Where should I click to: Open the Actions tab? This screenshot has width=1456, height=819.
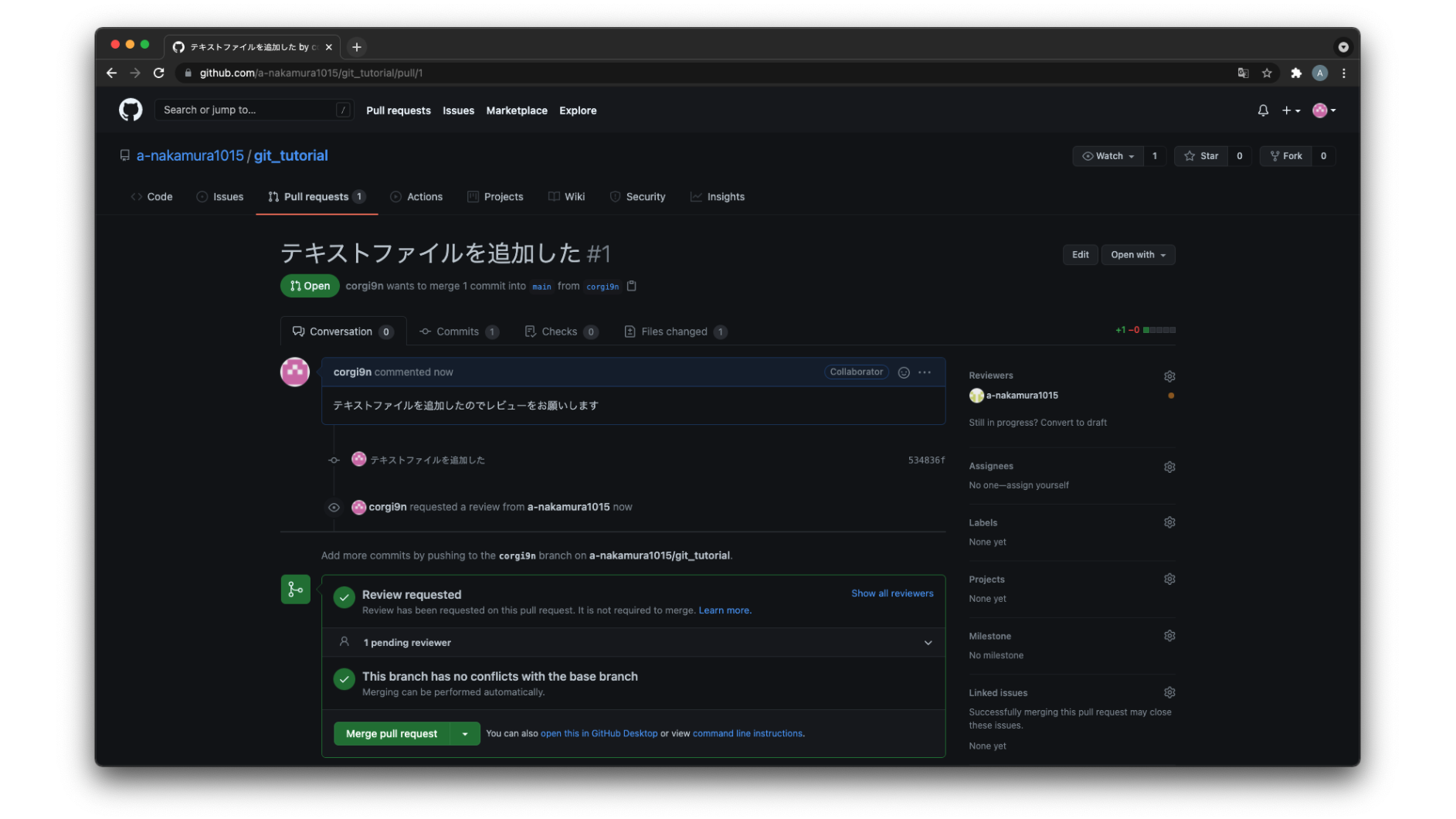pyautogui.click(x=416, y=197)
